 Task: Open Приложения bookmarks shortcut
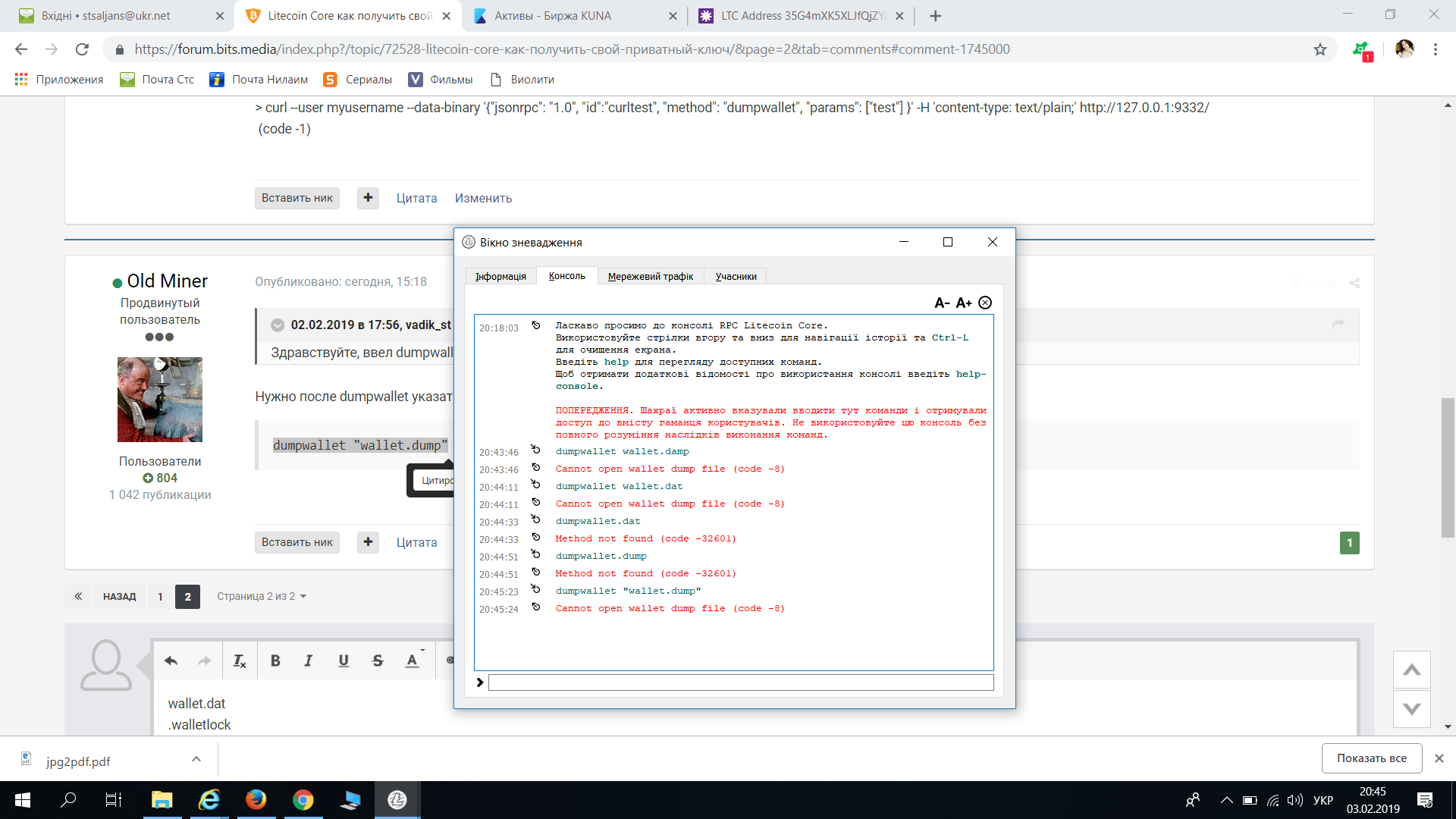[58, 80]
